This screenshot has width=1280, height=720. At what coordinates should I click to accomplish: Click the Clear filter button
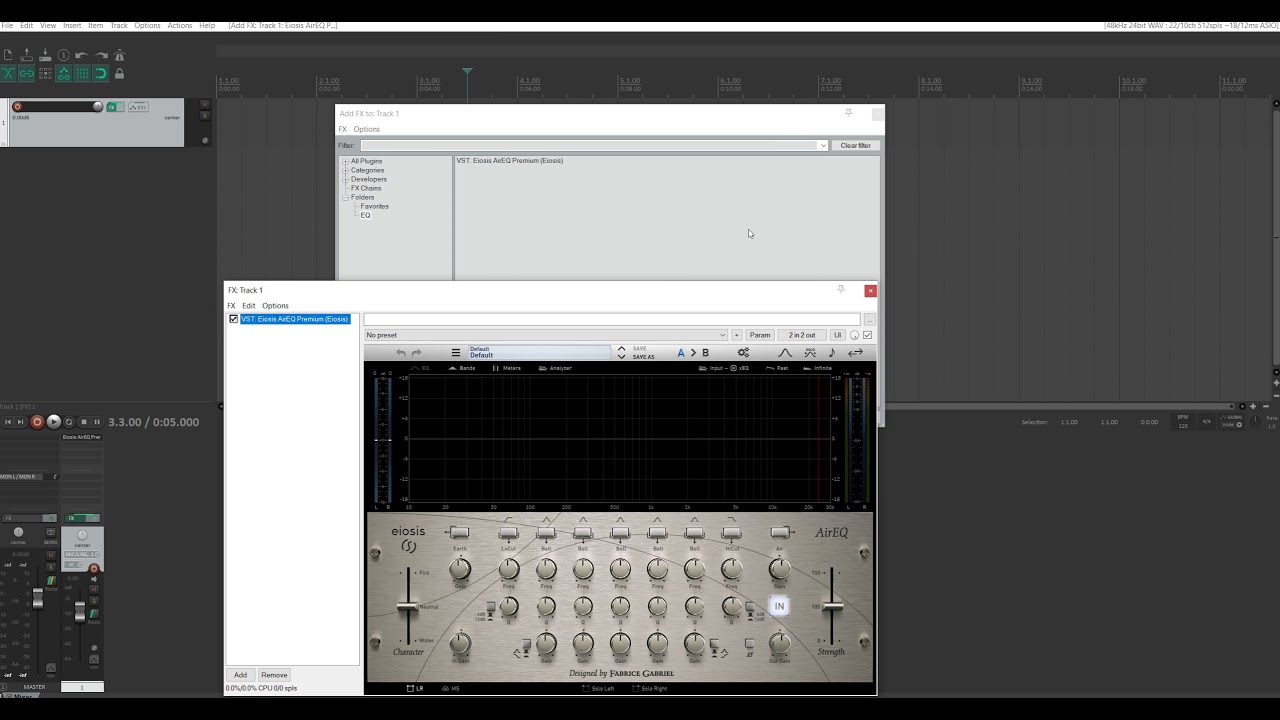click(x=855, y=145)
